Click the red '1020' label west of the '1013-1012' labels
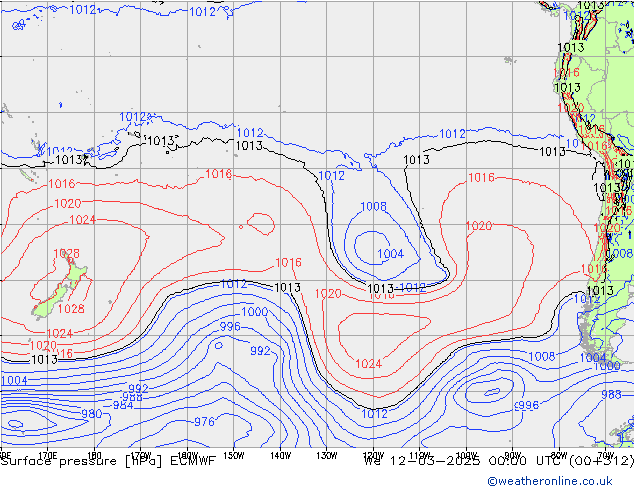634x490 pixels. [x=328, y=294]
